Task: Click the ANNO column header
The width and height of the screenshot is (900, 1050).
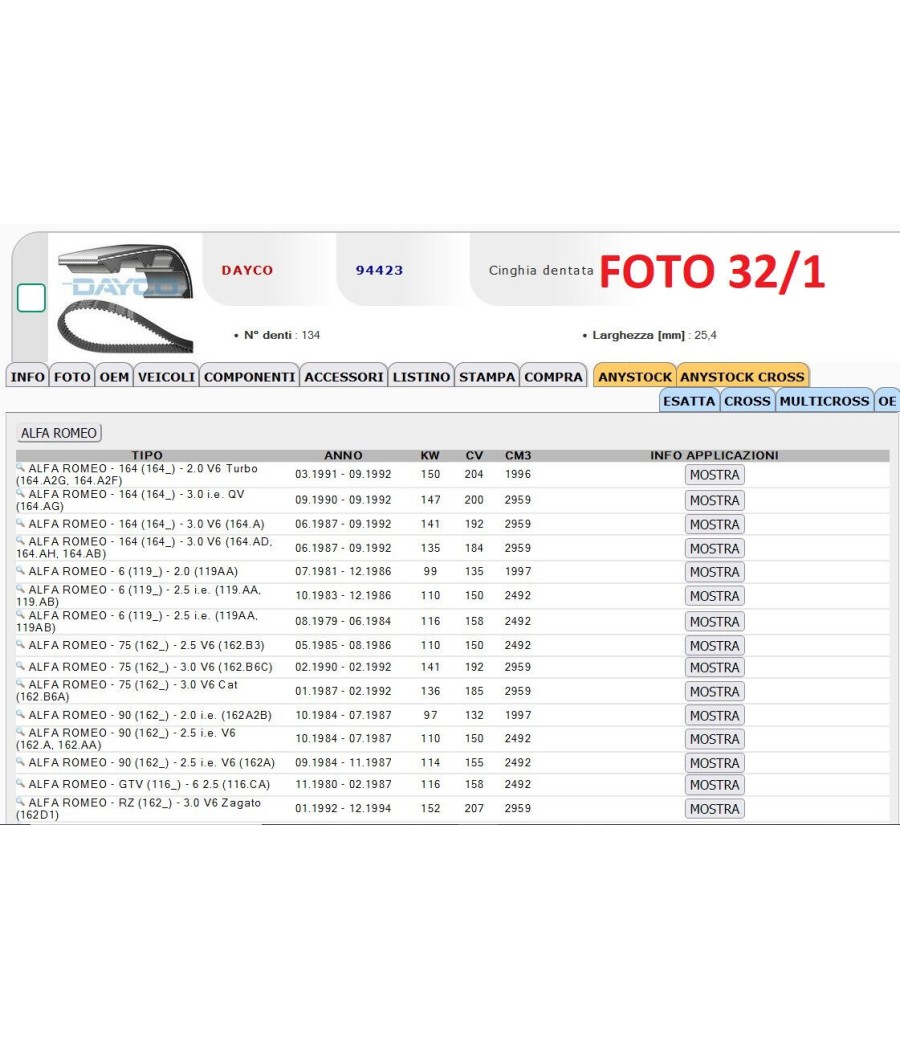Action: coord(343,455)
